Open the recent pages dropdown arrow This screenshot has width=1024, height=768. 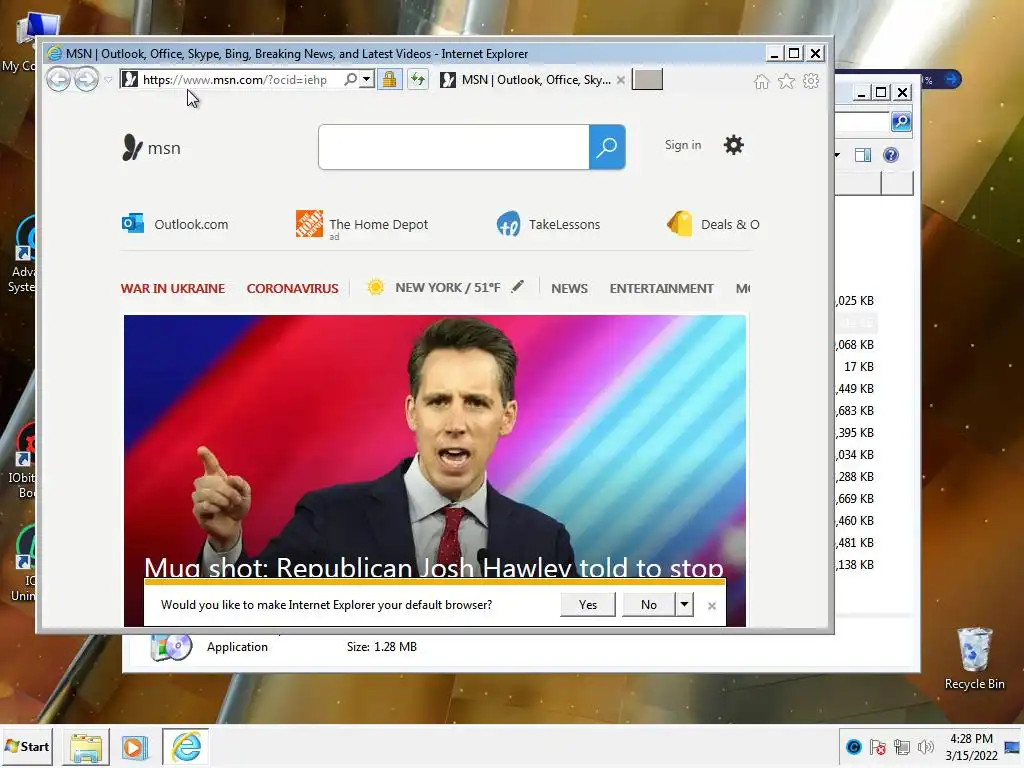[108, 80]
